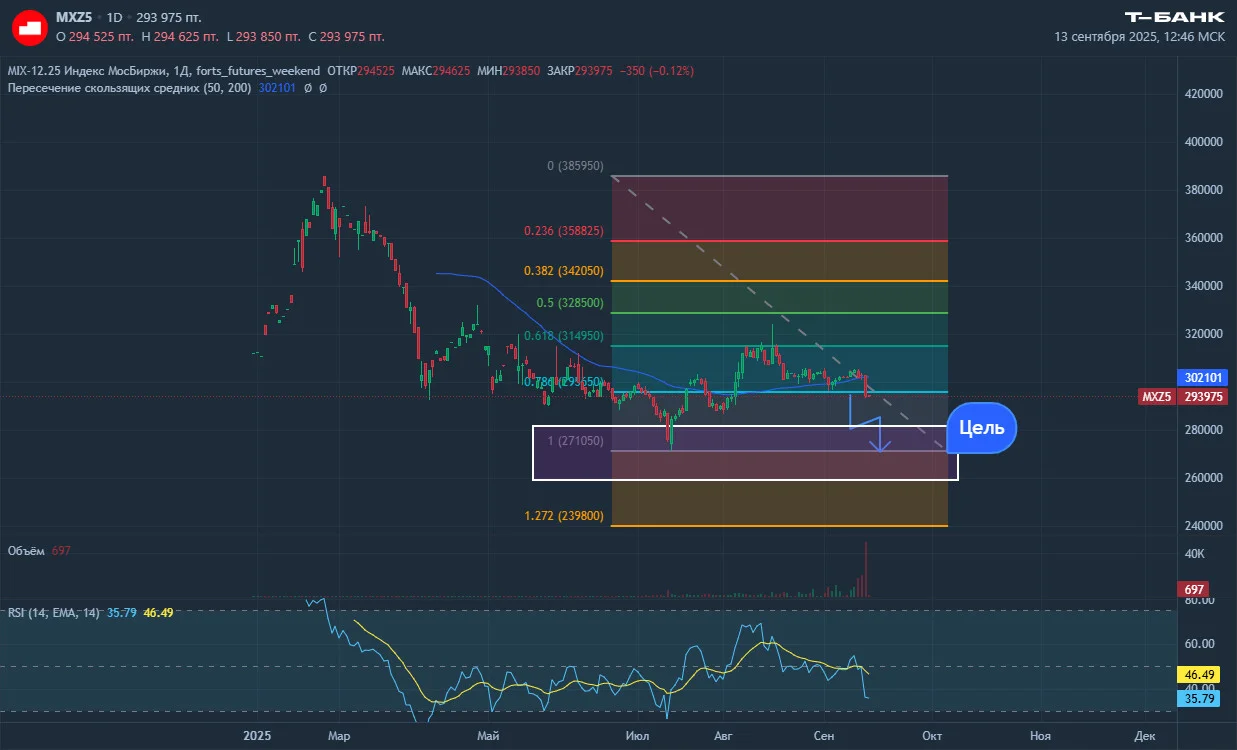Image resolution: width=1237 pixels, height=750 pixels.
Task: Click the open price O 294 525 пт.
Action: pyautogui.click(x=97, y=37)
